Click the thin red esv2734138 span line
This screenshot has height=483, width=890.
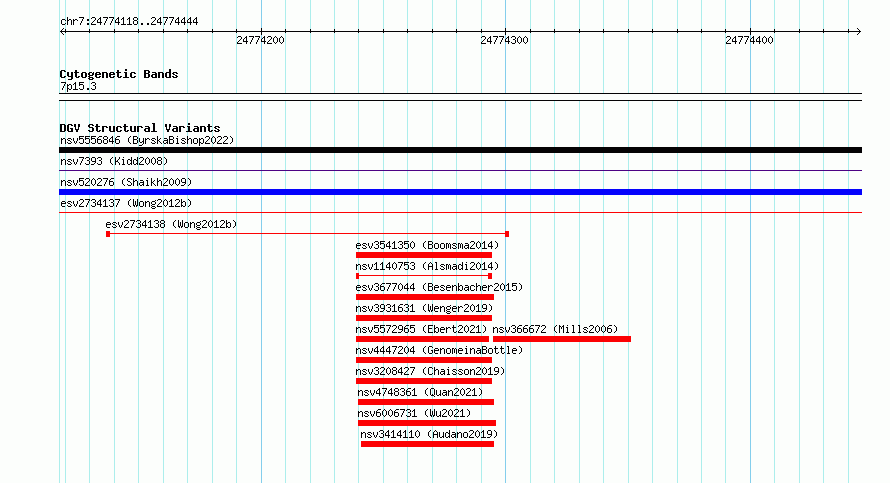pos(307,234)
